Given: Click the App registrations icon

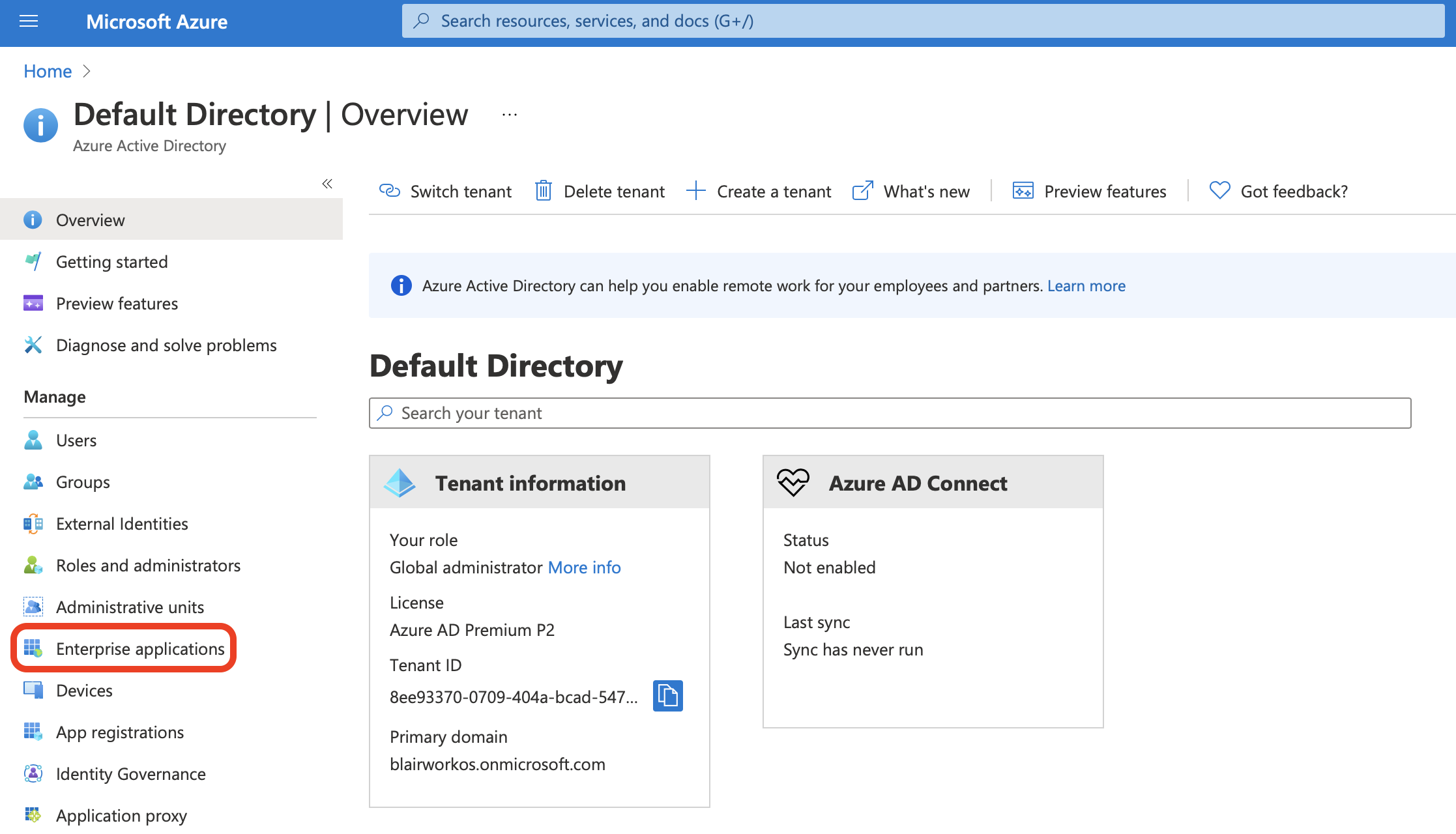Looking at the screenshot, I should (x=33, y=732).
